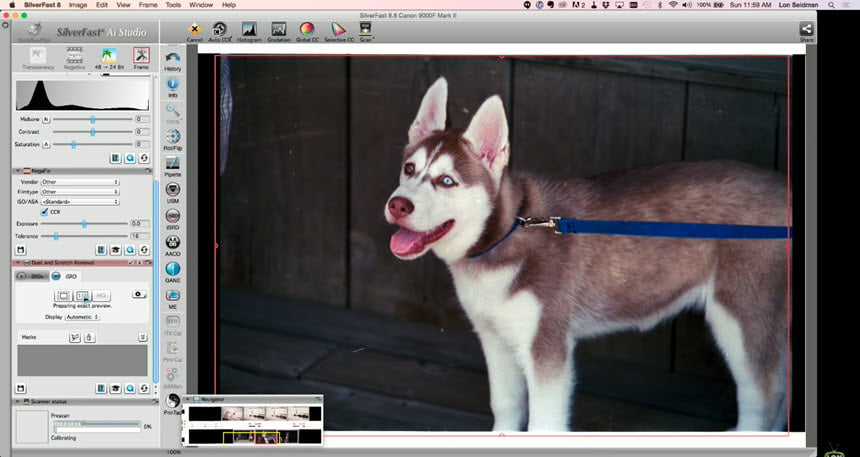Screen dimensions: 860x457
Task: Open the USM sharpening tool
Action: pyautogui.click(x=173, y=193)
